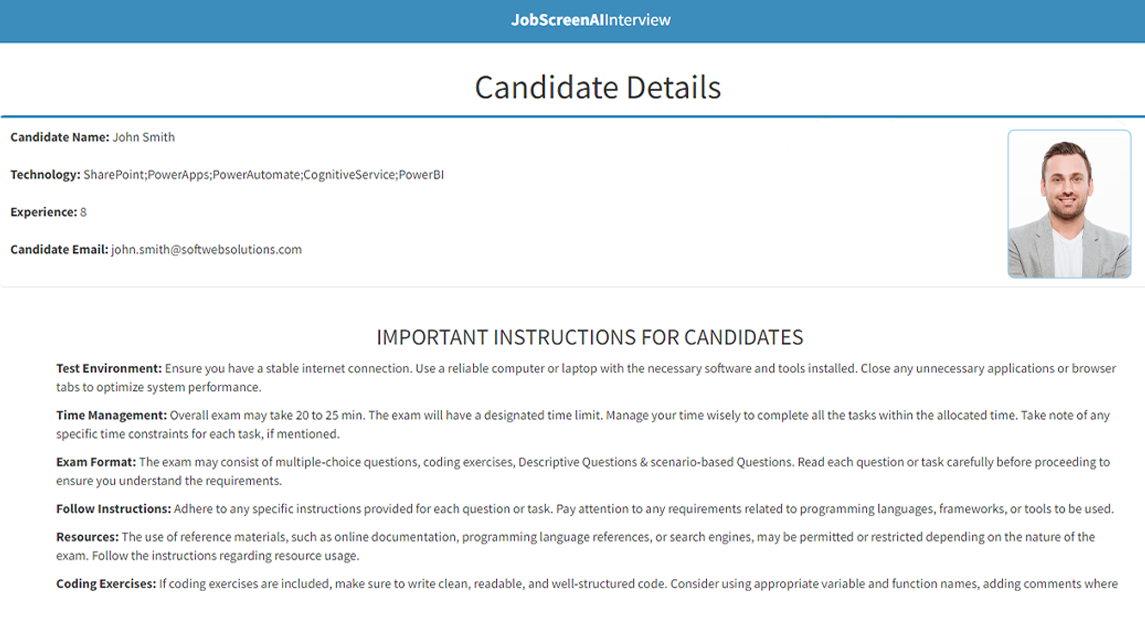Click the Test Environment instruction label
Image resolution: width=1145 pixels, height=643 pixels.
[x=109, y=369]
